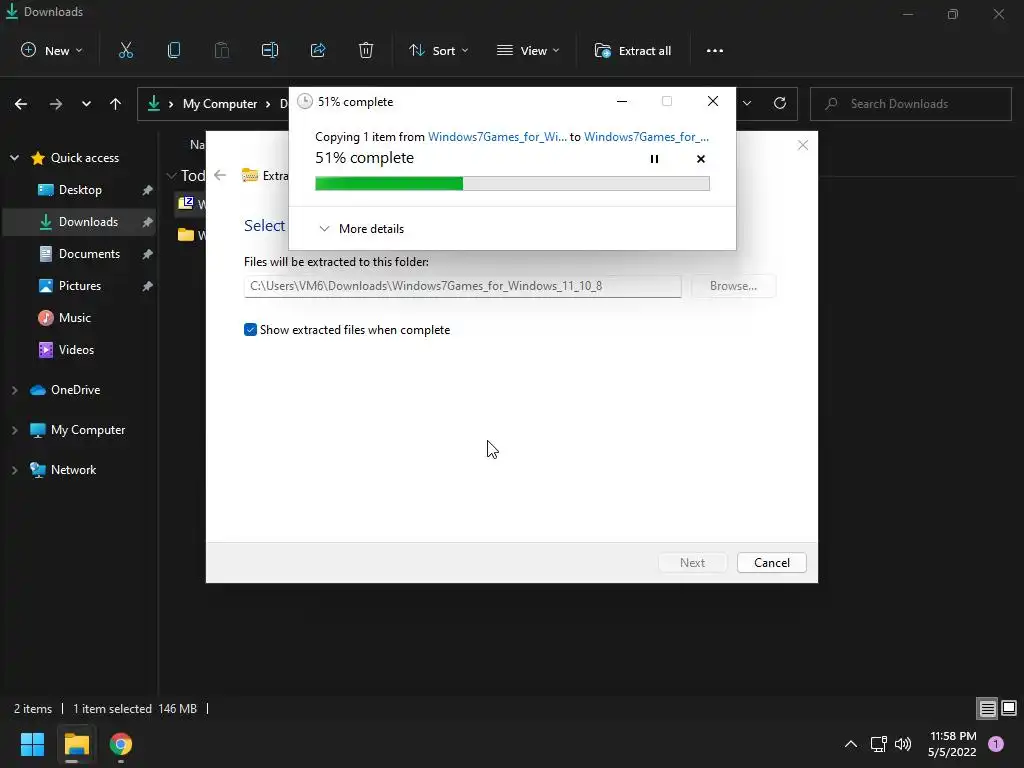
Task: Click the Share icon in toolbar
Action: pos(318,50)
